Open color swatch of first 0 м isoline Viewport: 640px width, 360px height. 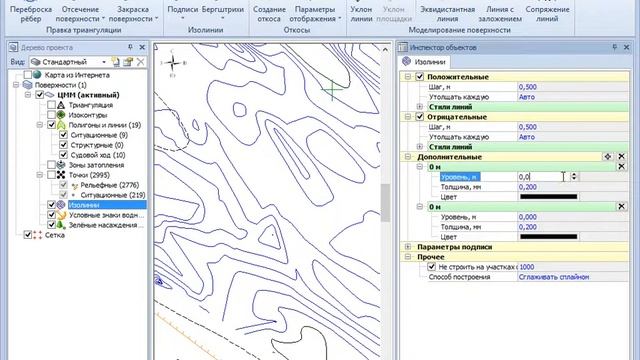549,197
